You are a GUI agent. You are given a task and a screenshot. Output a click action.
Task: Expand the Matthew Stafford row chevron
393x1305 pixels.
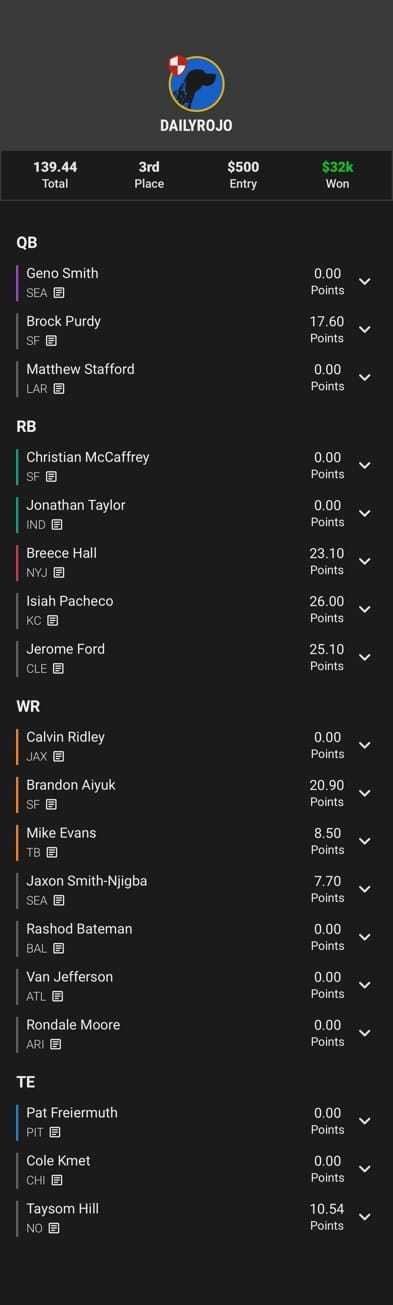point(365,378)
